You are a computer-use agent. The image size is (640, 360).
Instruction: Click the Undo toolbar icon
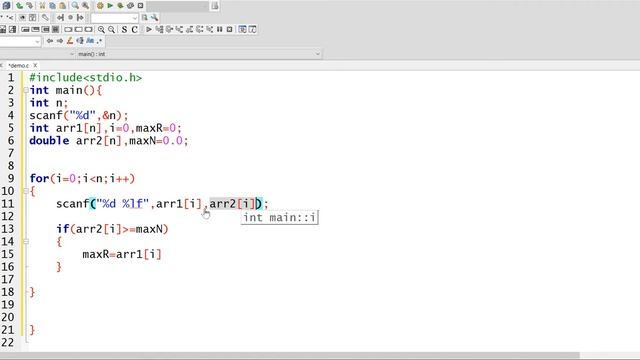click(20, 6)
